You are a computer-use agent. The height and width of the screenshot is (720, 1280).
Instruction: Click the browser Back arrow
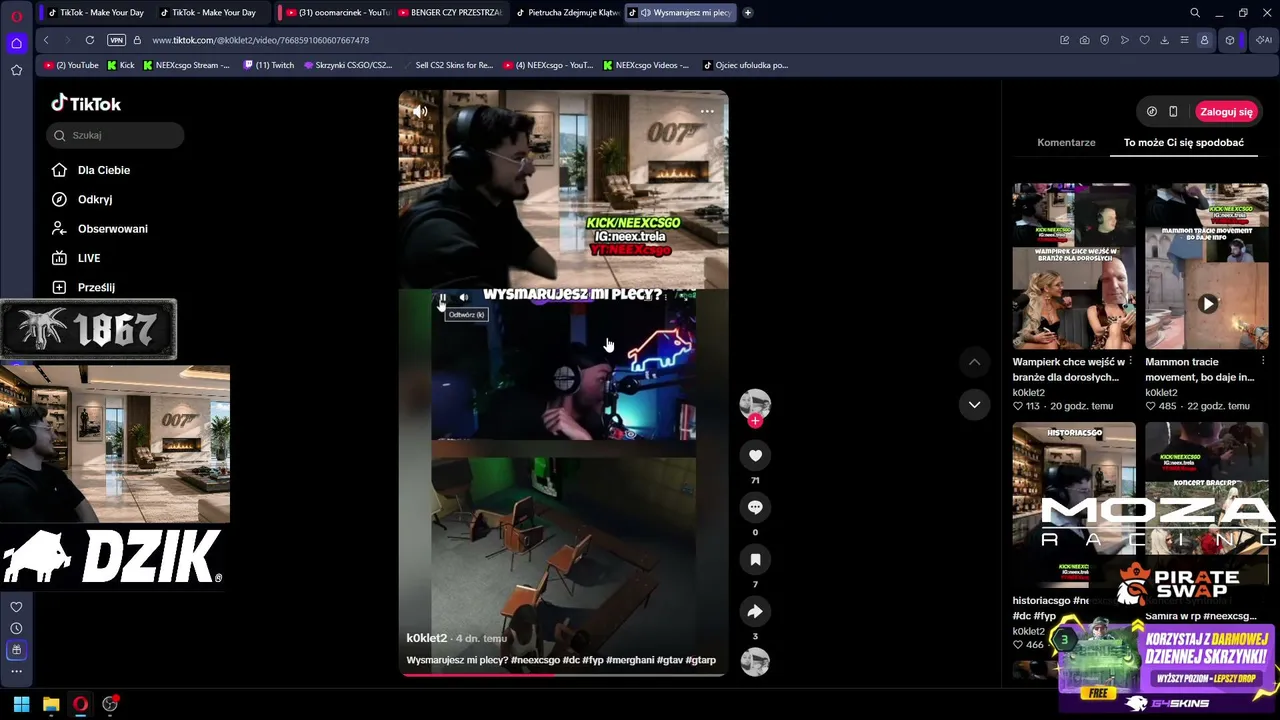(x=46, y=40)
